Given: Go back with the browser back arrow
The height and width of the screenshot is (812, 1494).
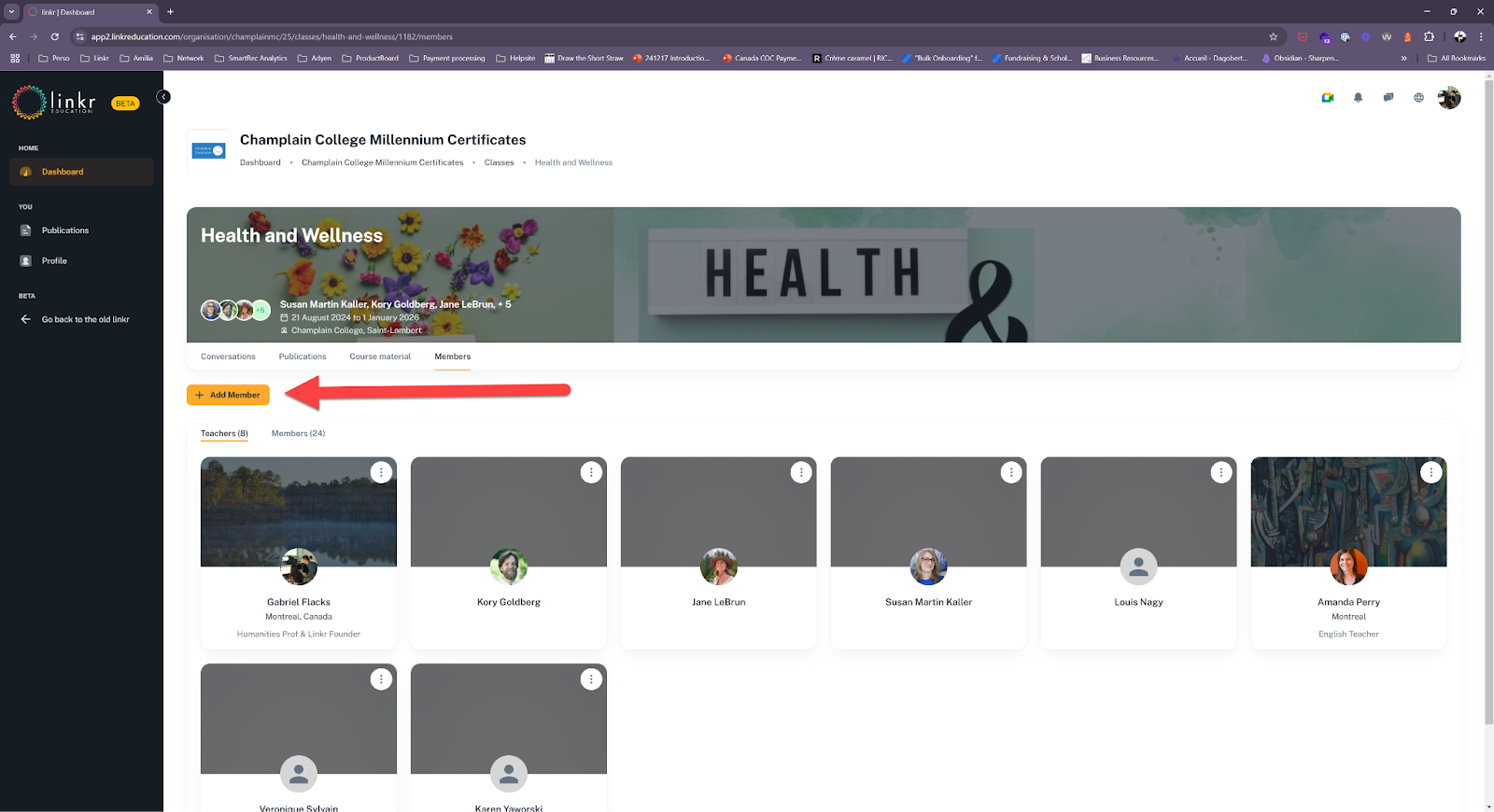Looking at the screenshot, I should click(x=13, y=36).
